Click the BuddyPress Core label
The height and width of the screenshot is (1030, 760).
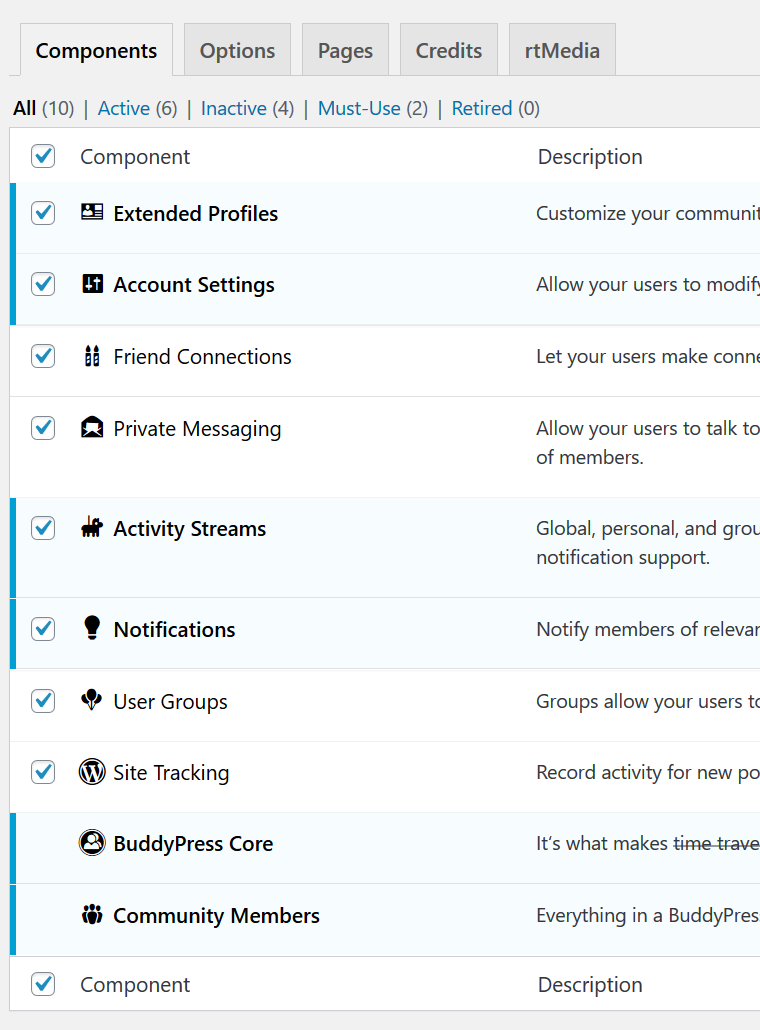tap(193, 843)
